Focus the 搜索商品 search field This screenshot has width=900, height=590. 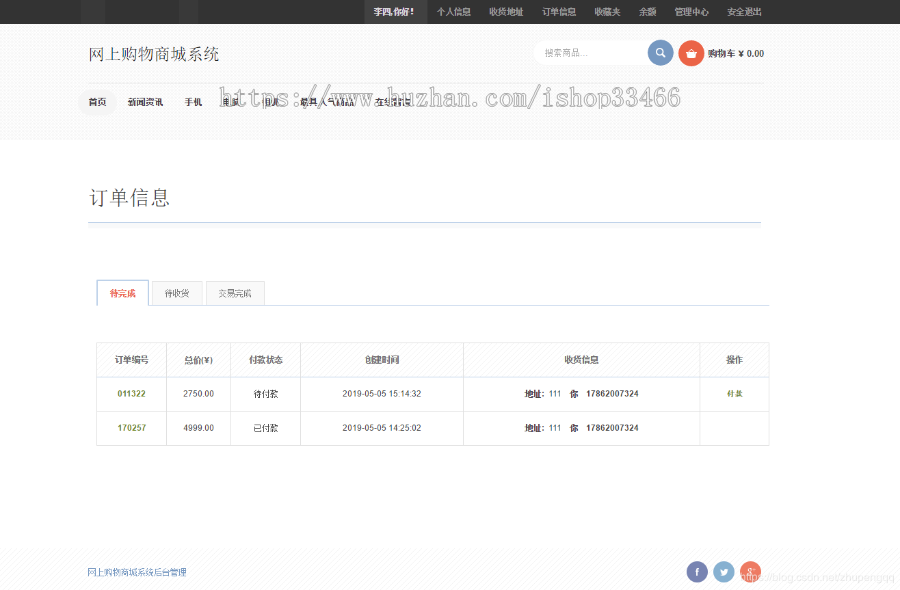(591, 53)
